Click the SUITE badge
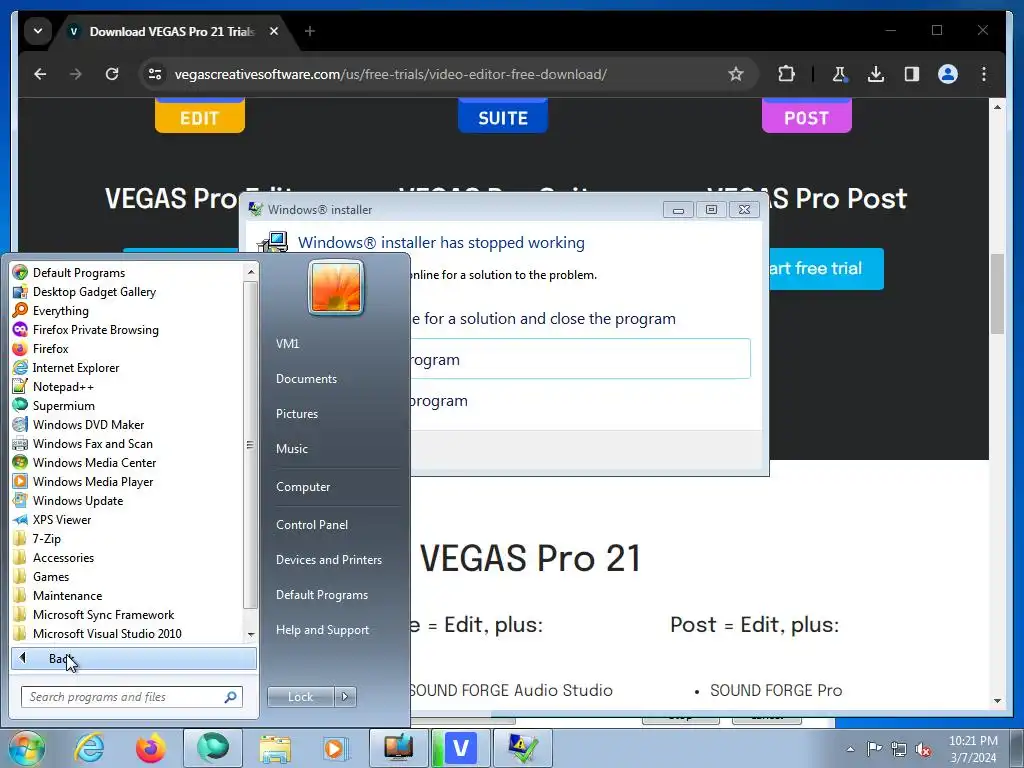Viewport: 1024px width, 768px height. (x=503, y=116)
